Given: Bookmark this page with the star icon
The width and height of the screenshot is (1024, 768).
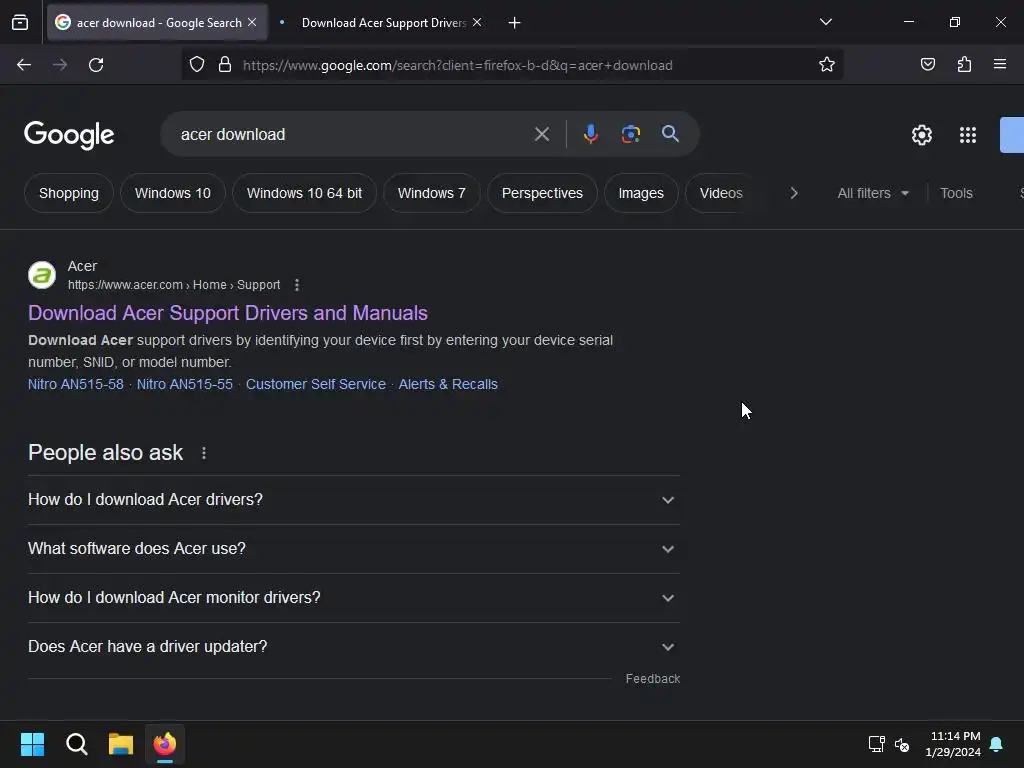Looking at the screenshot, I should click(x=827, y=65).
